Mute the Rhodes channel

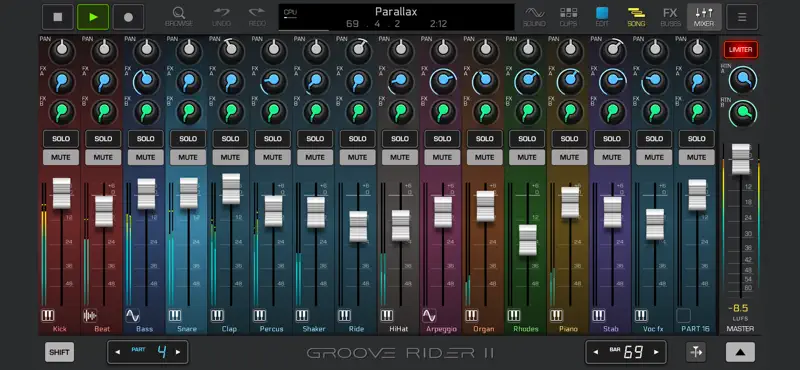click(527, 157)
